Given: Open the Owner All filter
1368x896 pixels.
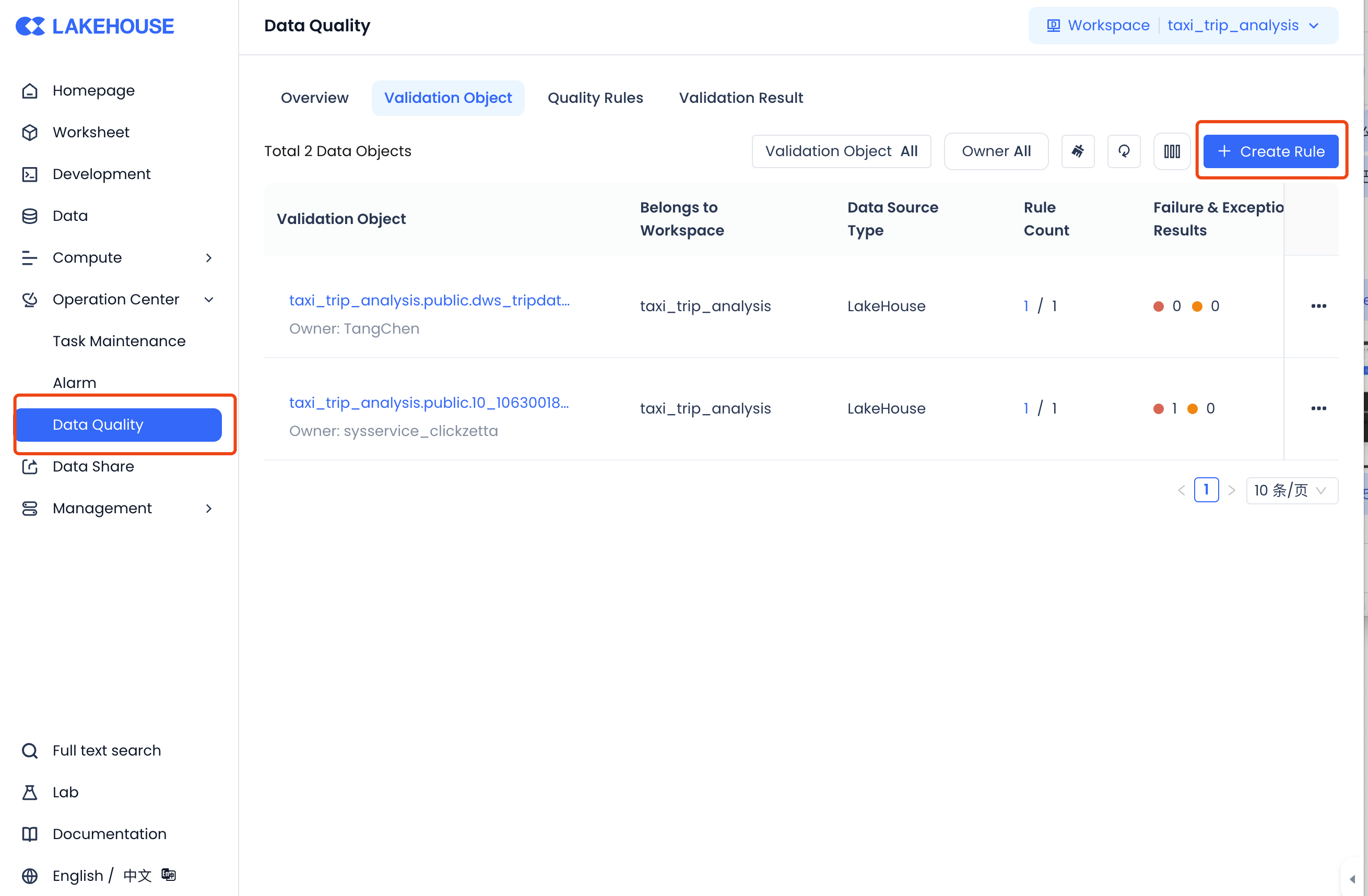Looking at the screenshot, I should [x=996, y=151].
